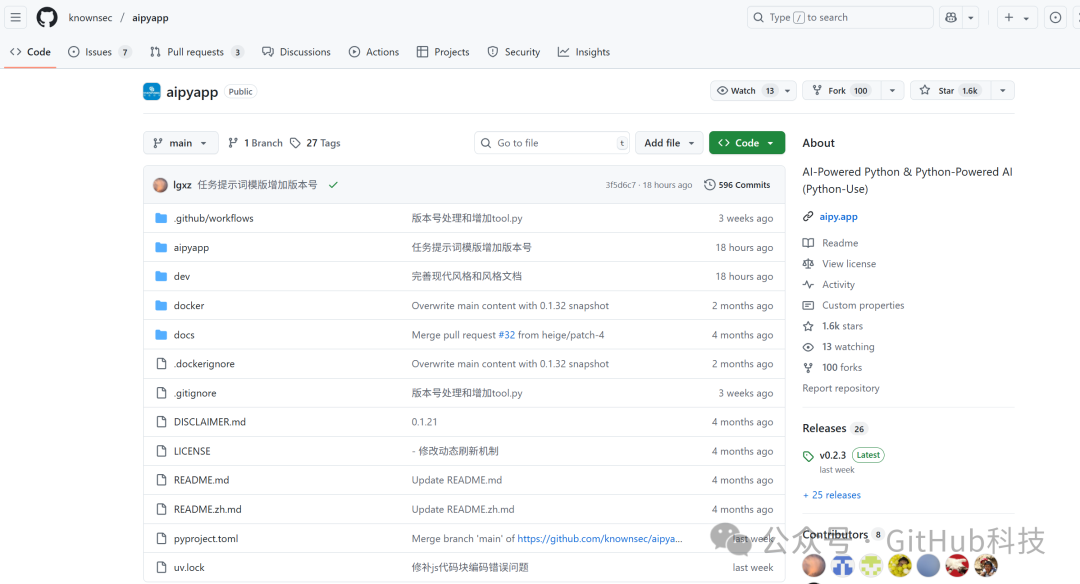The image size is (1080, 584).
Task: Open the Pull requests tab
Action: click(x=196, y=52)
